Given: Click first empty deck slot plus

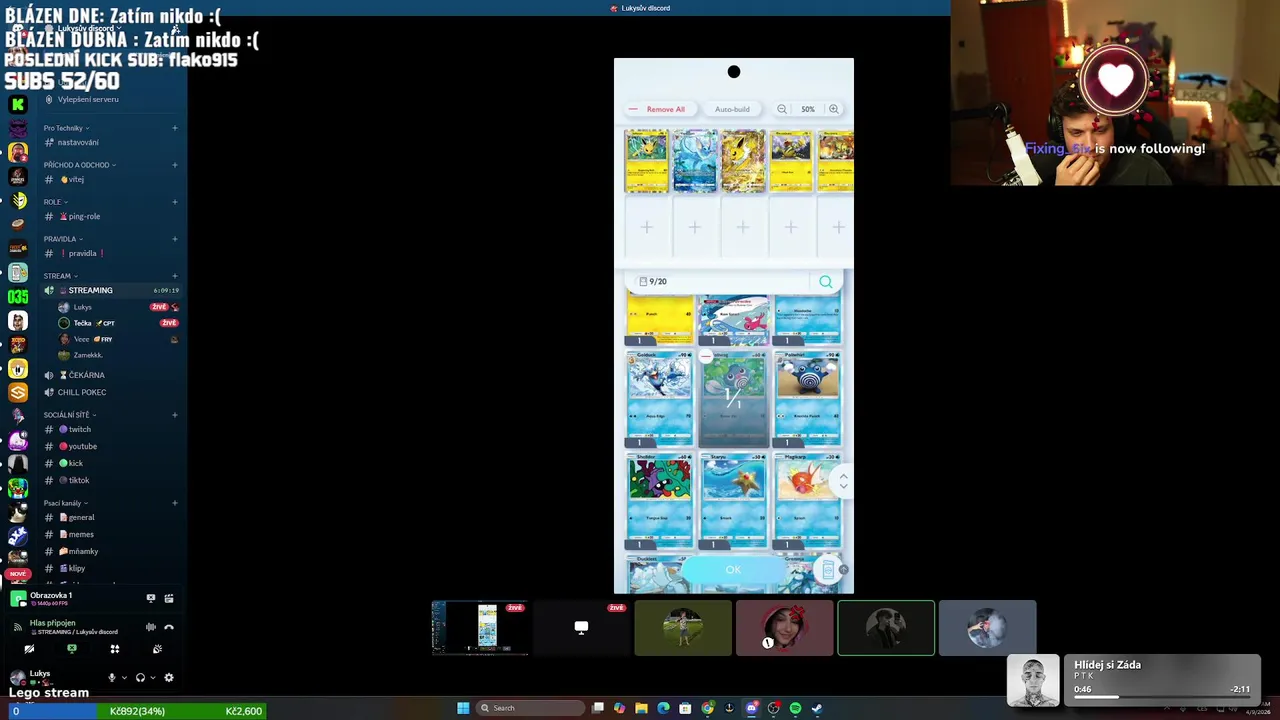Looking at the screenshot, I should coord(647,228).
